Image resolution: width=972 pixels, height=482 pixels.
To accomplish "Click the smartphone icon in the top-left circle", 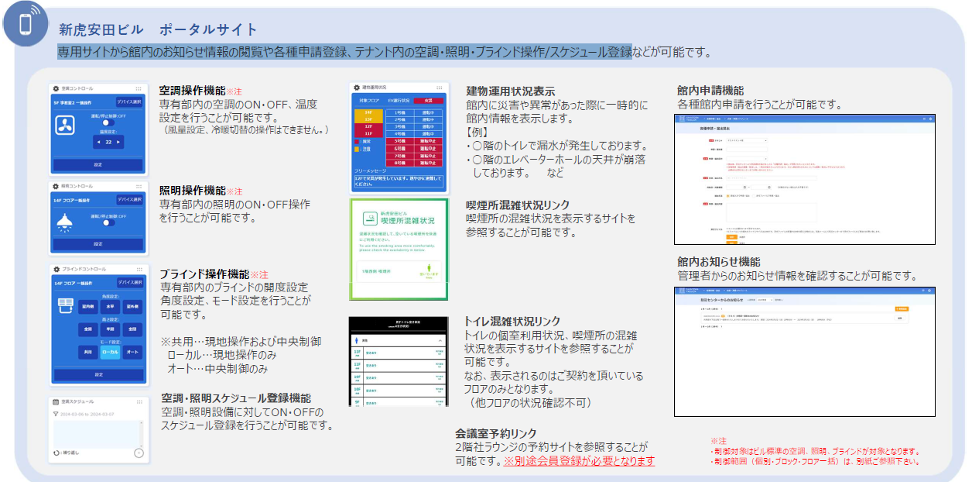I will [x=25, y=24].
